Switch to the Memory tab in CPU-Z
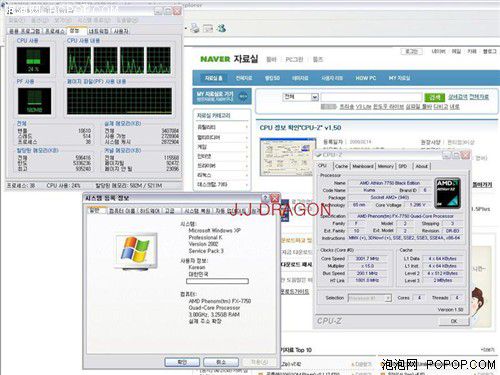Viewport: 500px width, 375px height. pos(386,166)
